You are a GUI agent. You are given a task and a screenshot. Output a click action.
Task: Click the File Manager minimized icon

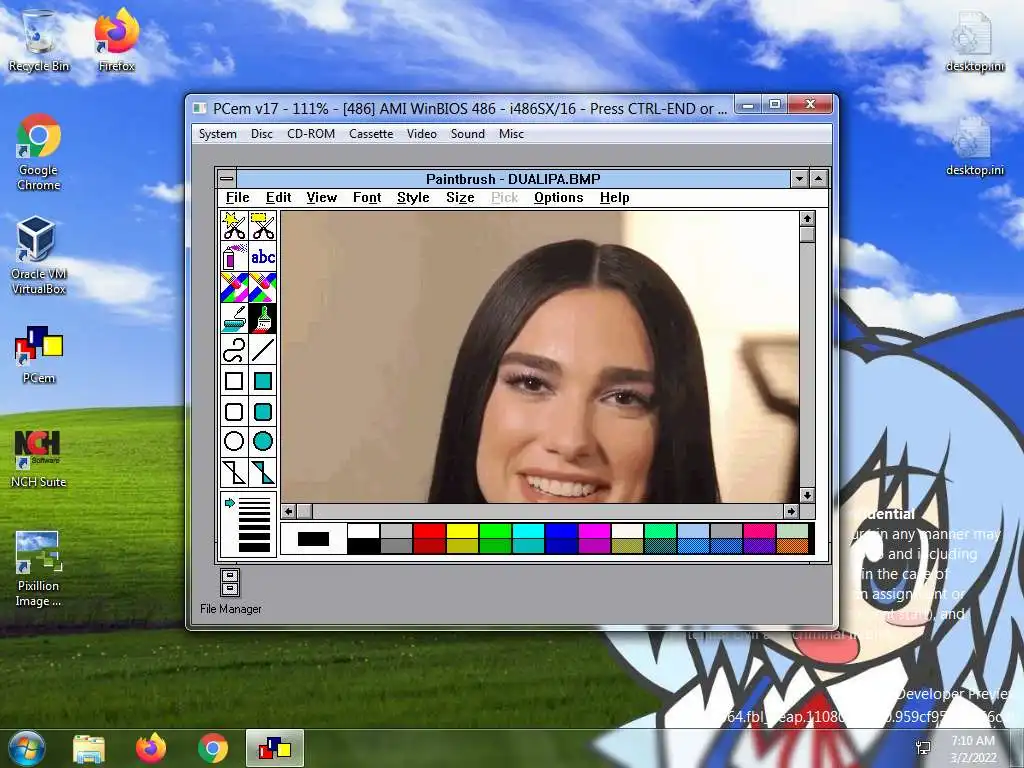point(231,591)
